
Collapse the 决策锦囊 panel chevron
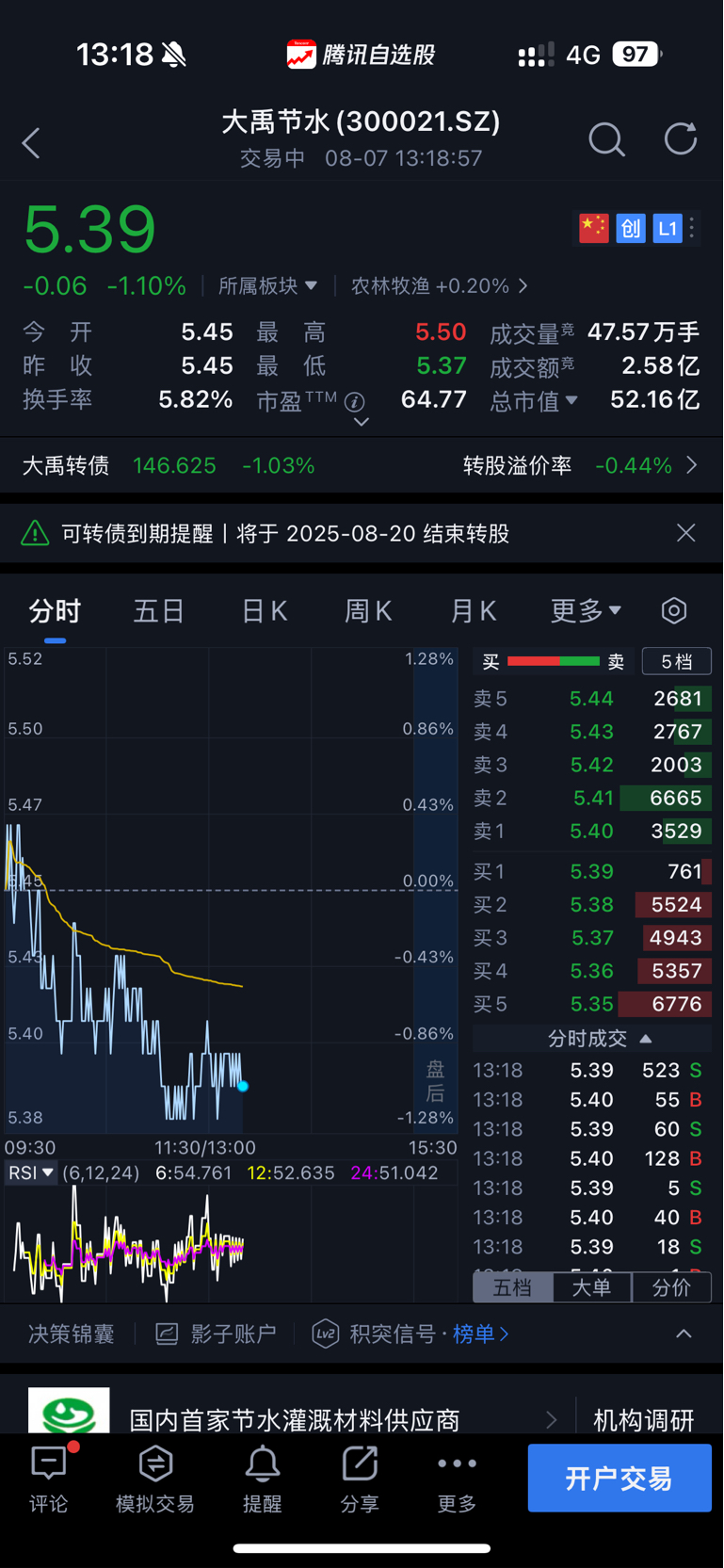pos(684,1334)
